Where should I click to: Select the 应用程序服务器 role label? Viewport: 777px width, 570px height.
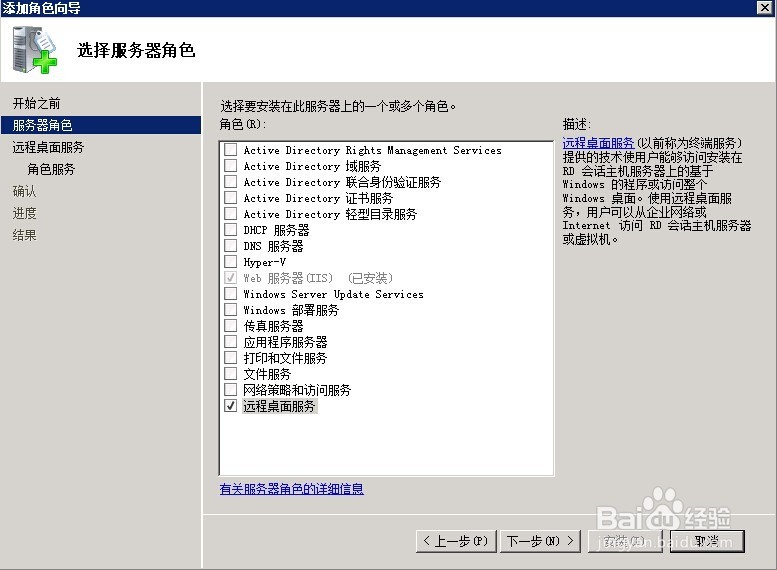(x=285, y=342)
